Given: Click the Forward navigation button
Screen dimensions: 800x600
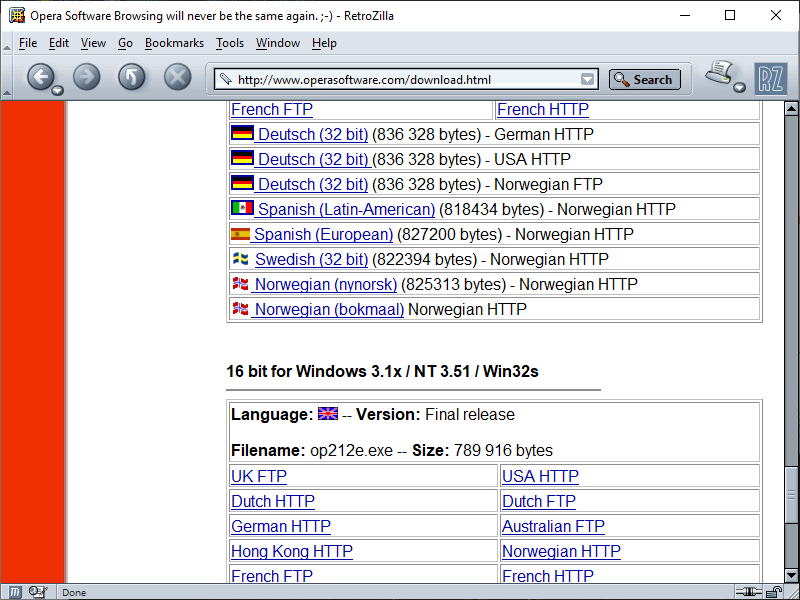Looking at the screenshot, I should pos(87,77).
